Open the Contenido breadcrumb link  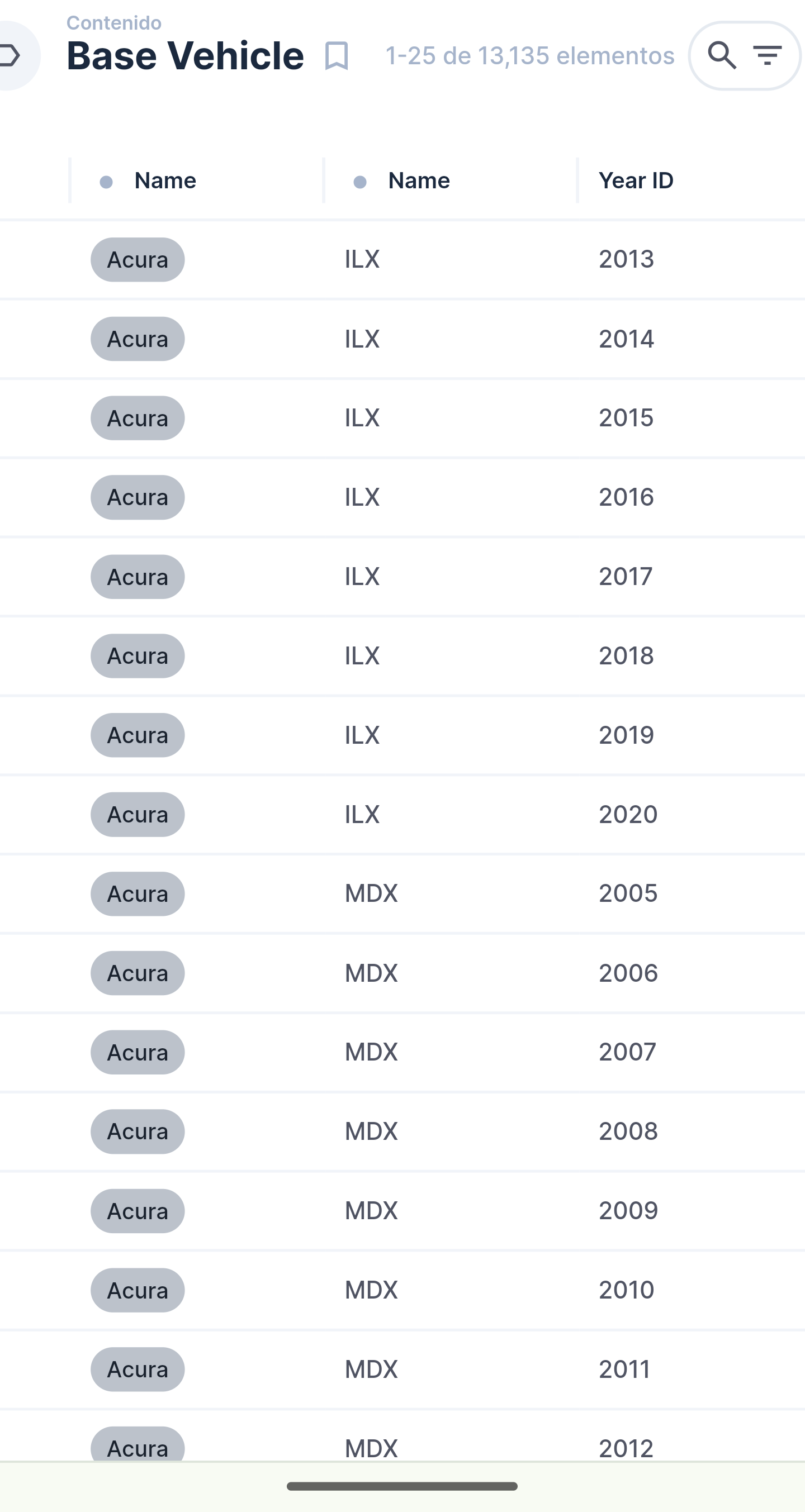114,23
